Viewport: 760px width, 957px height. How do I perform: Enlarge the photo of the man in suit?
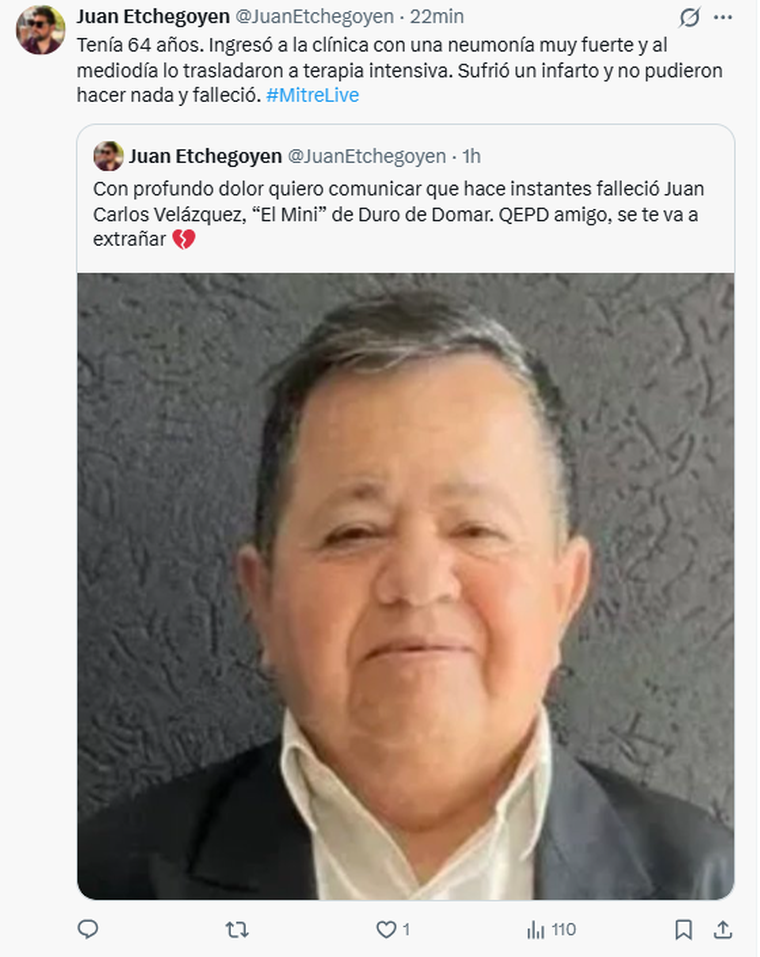click(x=405, y=586)
